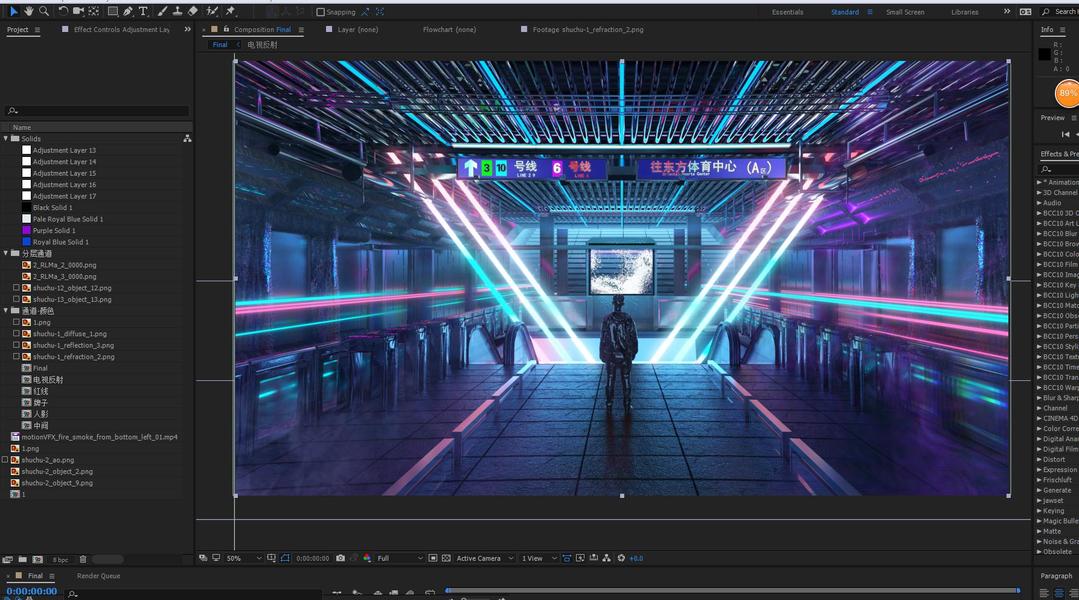Open the 50% magnification dropdown

pos(244,558)
